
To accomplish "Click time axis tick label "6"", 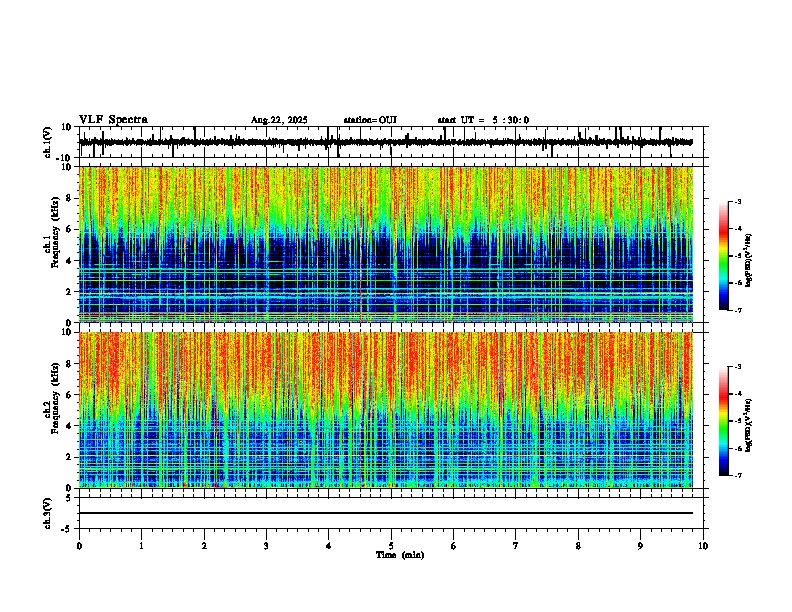I will pyautogui.click(x=453, y=546).
